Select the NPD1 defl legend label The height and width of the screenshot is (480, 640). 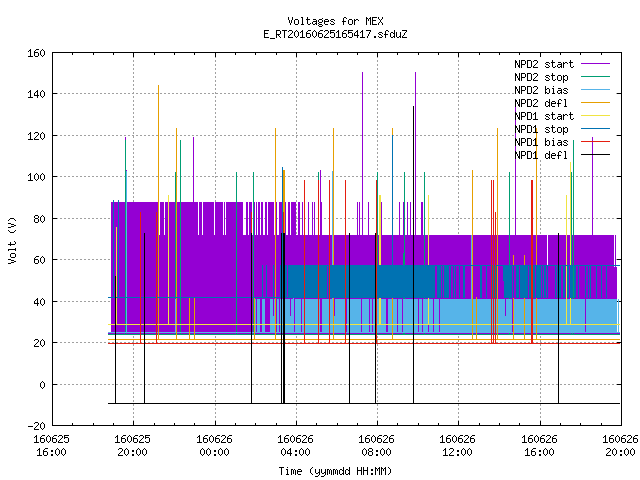[x=541, y=155]
